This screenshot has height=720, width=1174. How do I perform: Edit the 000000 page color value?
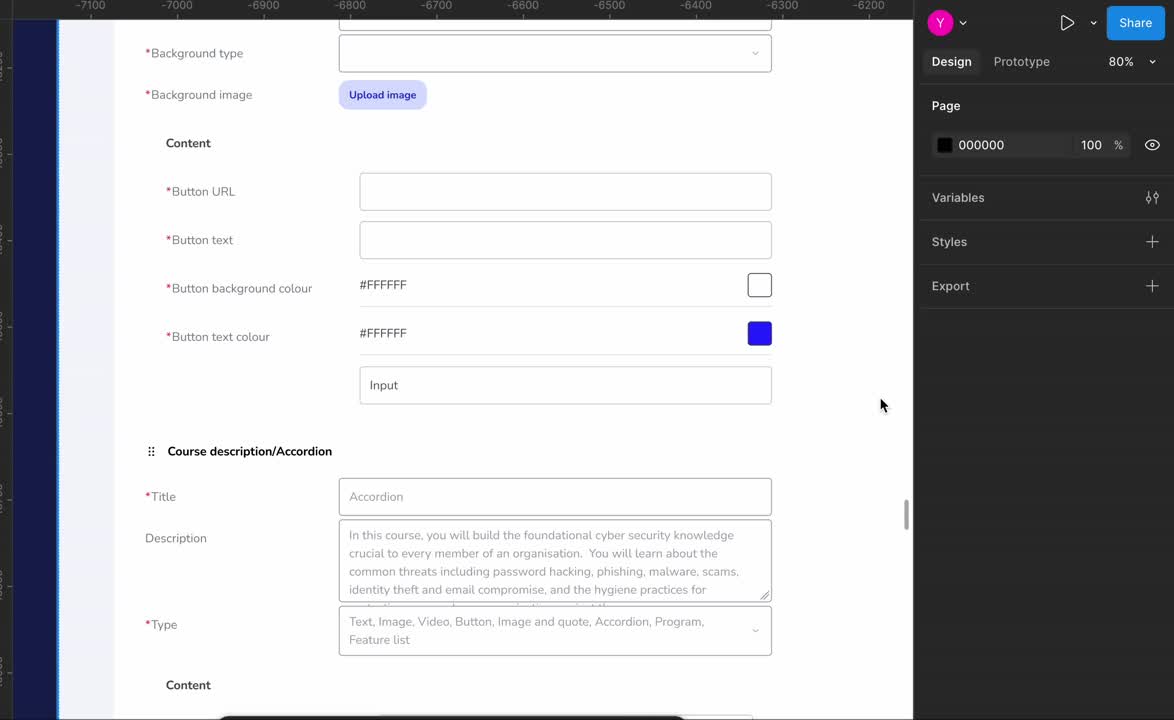(x=981, y=145)
